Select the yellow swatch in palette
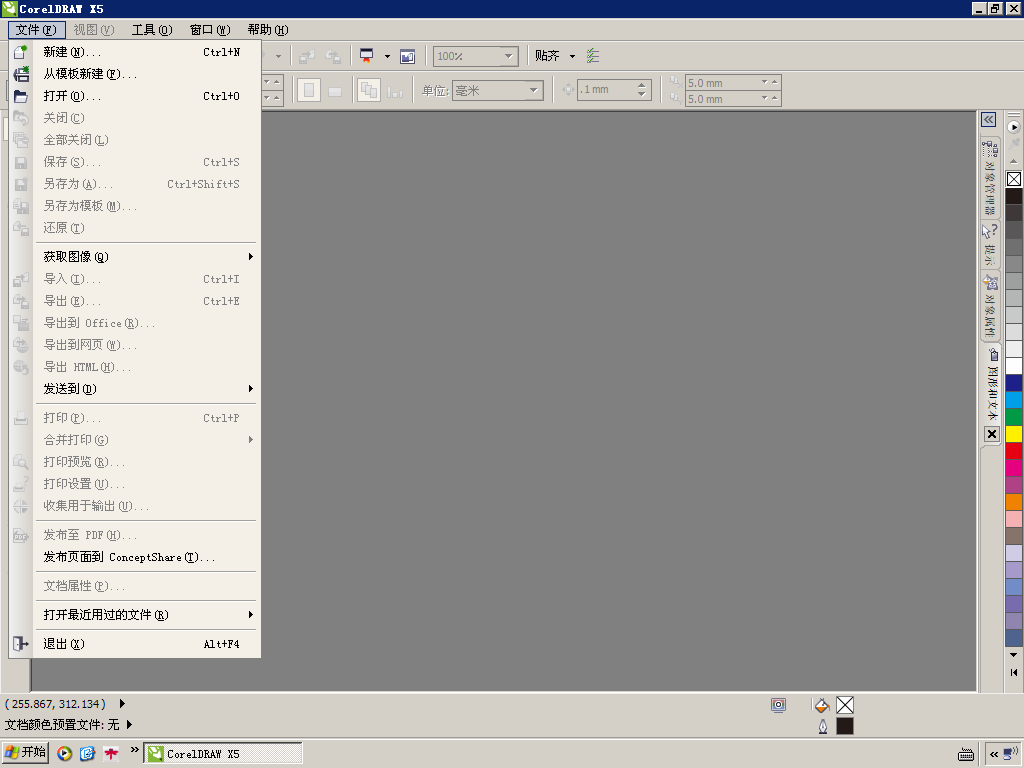 [x=1014, y=434]
